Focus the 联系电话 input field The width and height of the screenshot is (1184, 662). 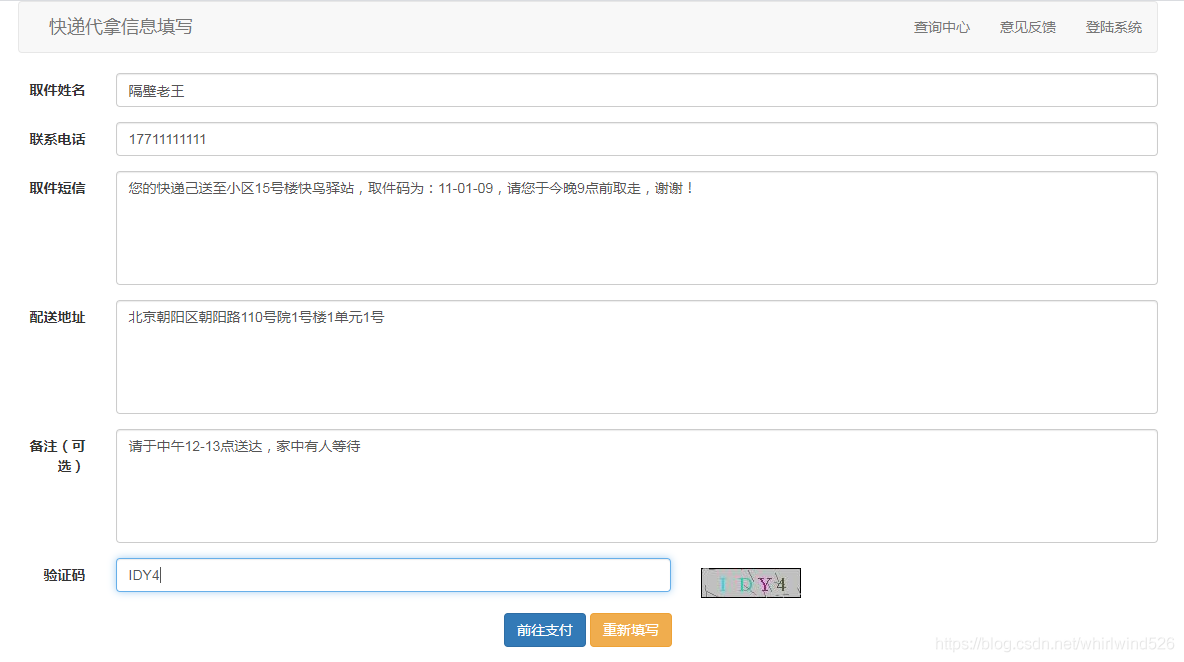(637, 139)
